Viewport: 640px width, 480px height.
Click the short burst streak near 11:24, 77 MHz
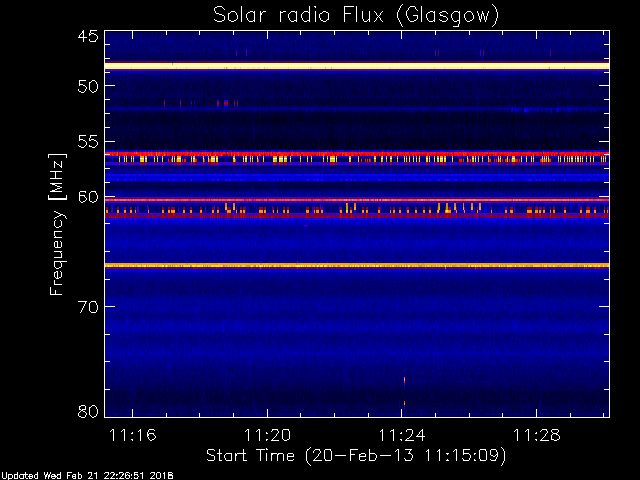click(404, 380)
